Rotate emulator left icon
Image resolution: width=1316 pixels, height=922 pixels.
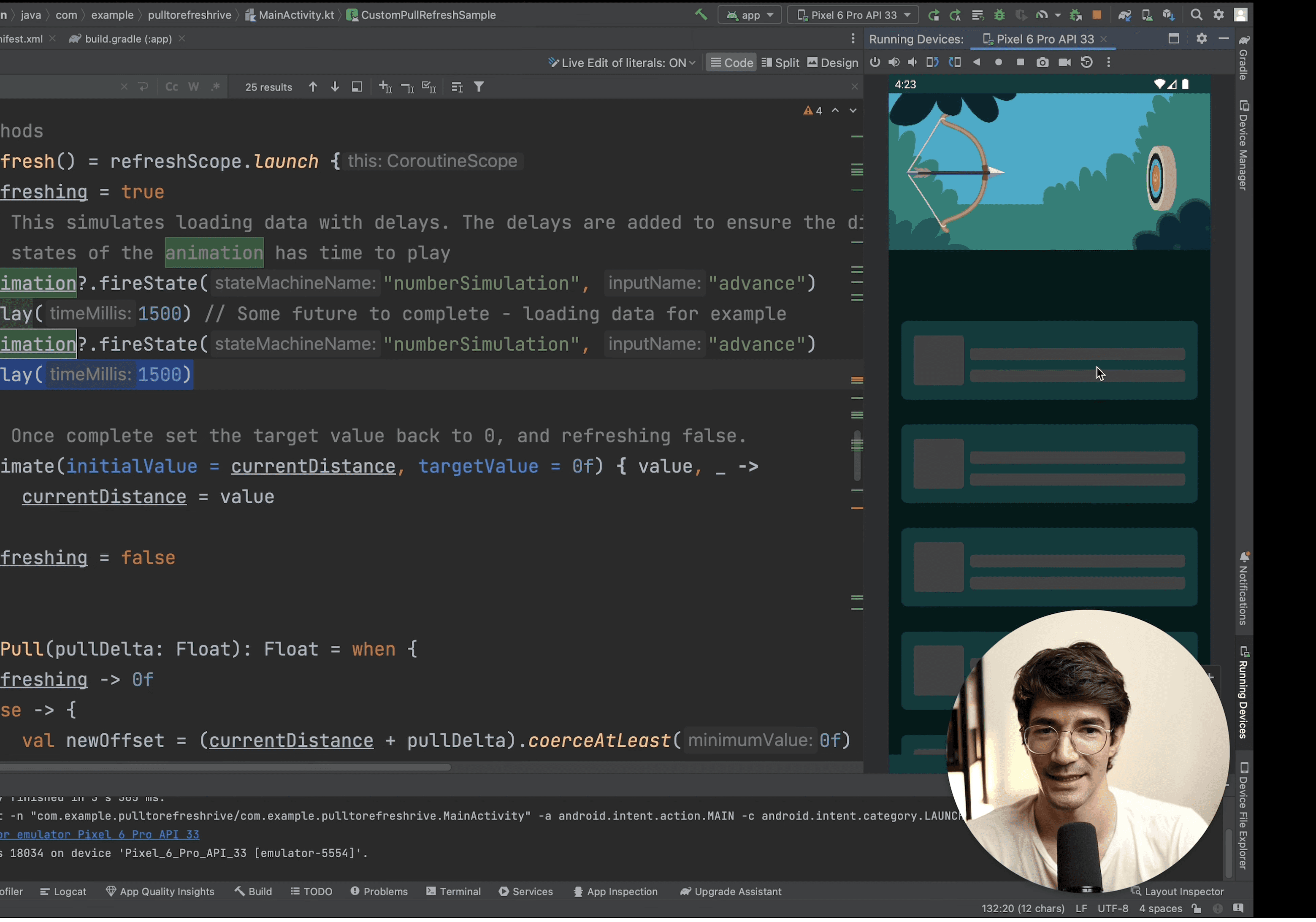tap(932, 62)
